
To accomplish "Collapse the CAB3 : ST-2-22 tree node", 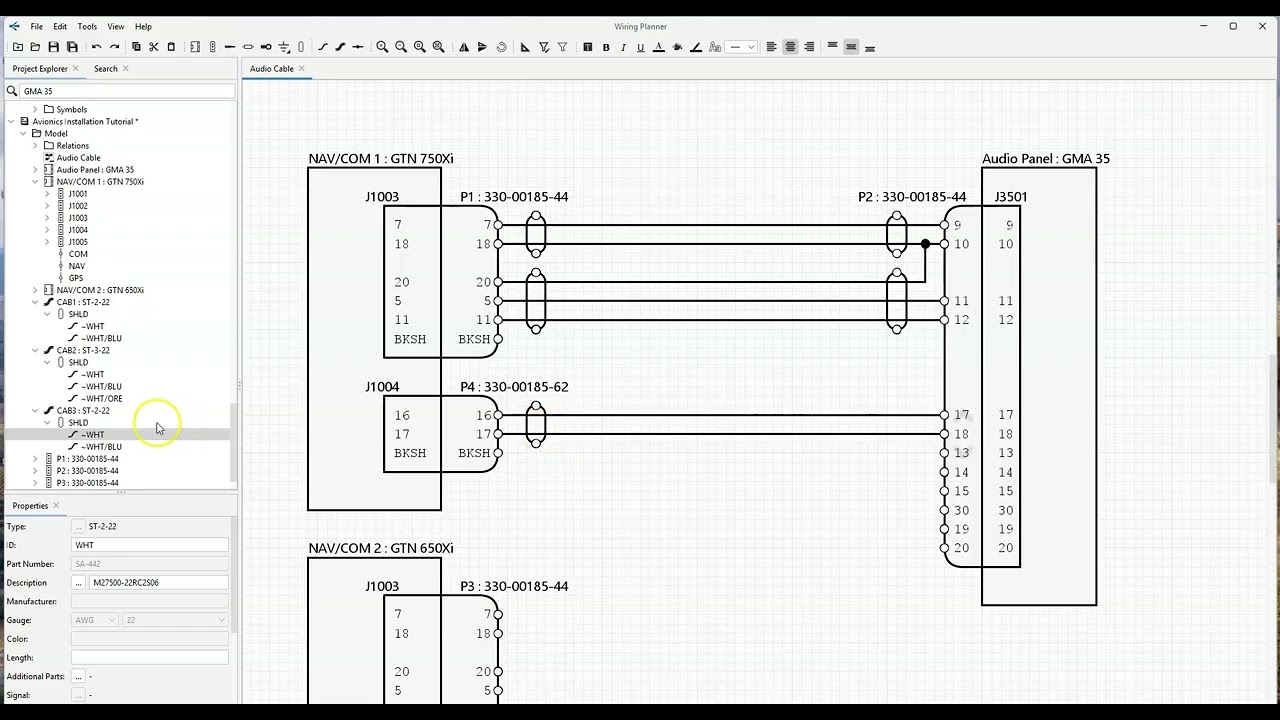I will (x=36, y=411).
